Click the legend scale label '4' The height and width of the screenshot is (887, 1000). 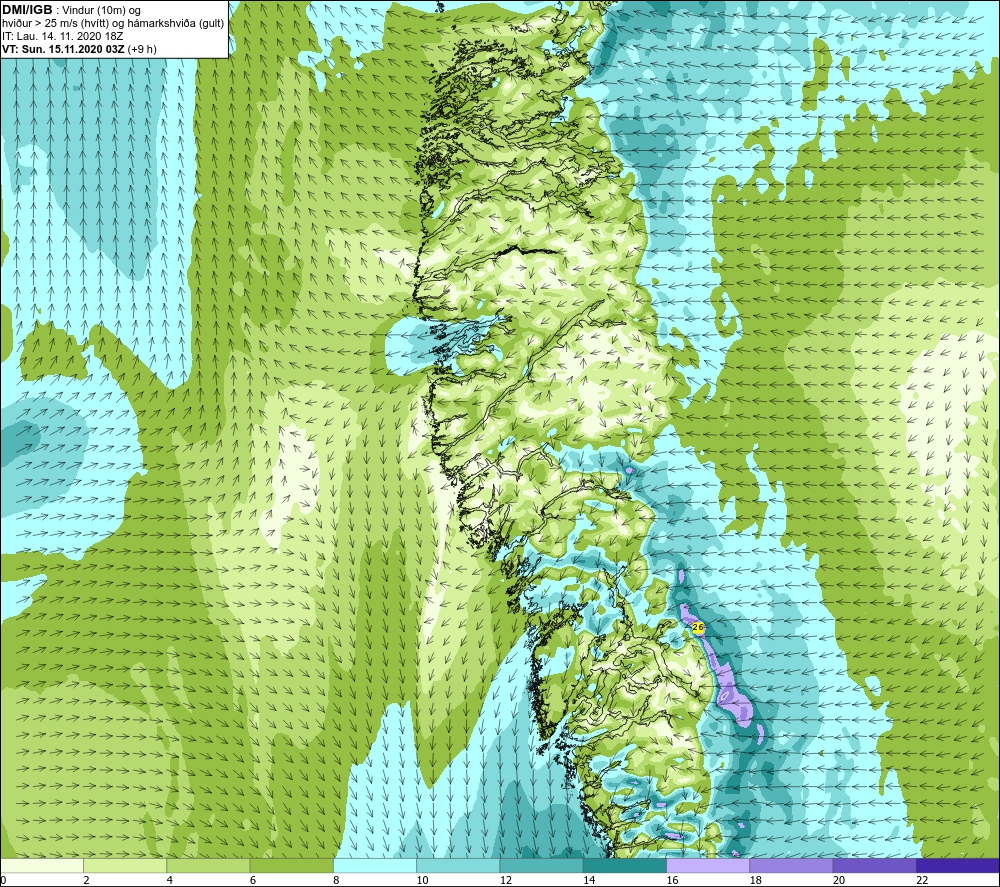[x=170, y=881]
